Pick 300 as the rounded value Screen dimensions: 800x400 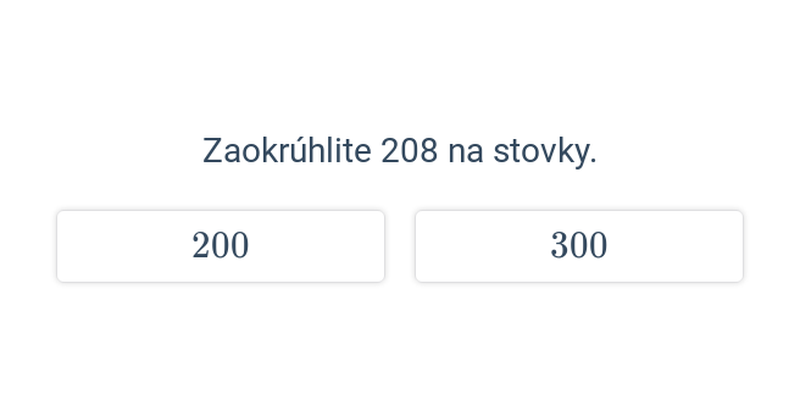[579, 246]
